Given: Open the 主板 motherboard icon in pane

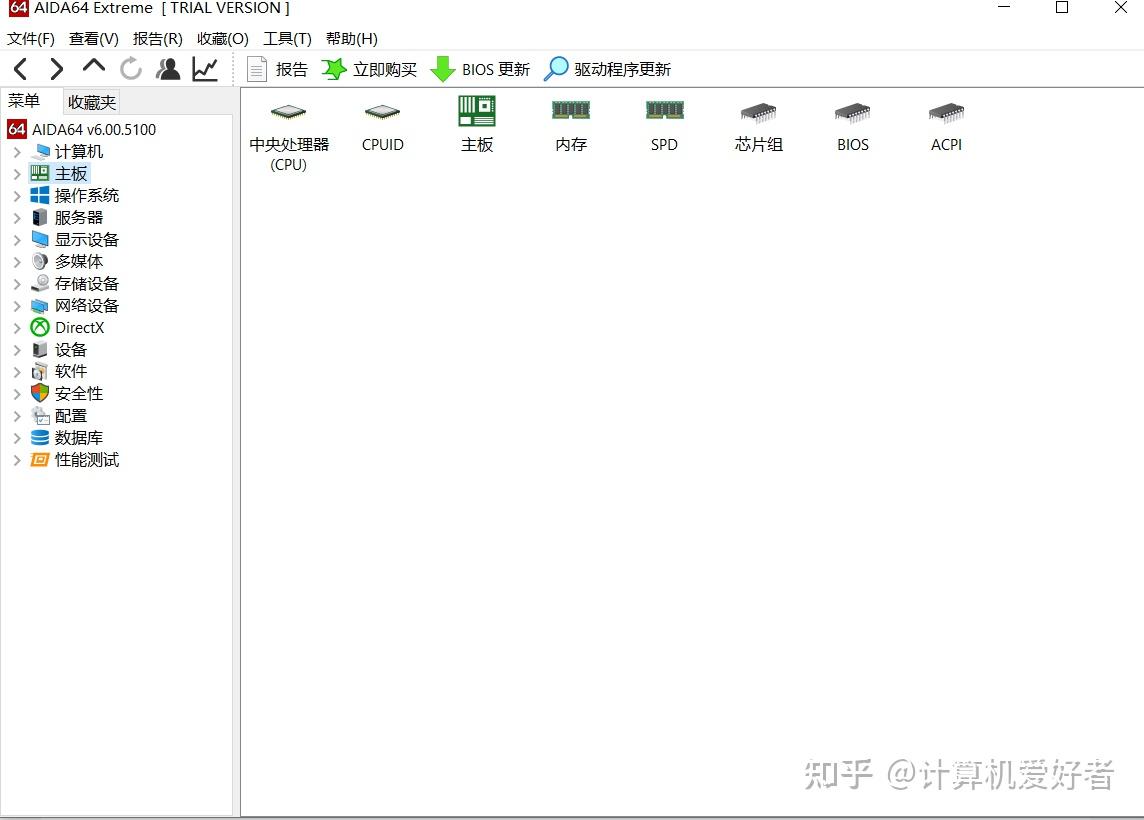Looking at the screenshot, I should [x=477, y=125].
